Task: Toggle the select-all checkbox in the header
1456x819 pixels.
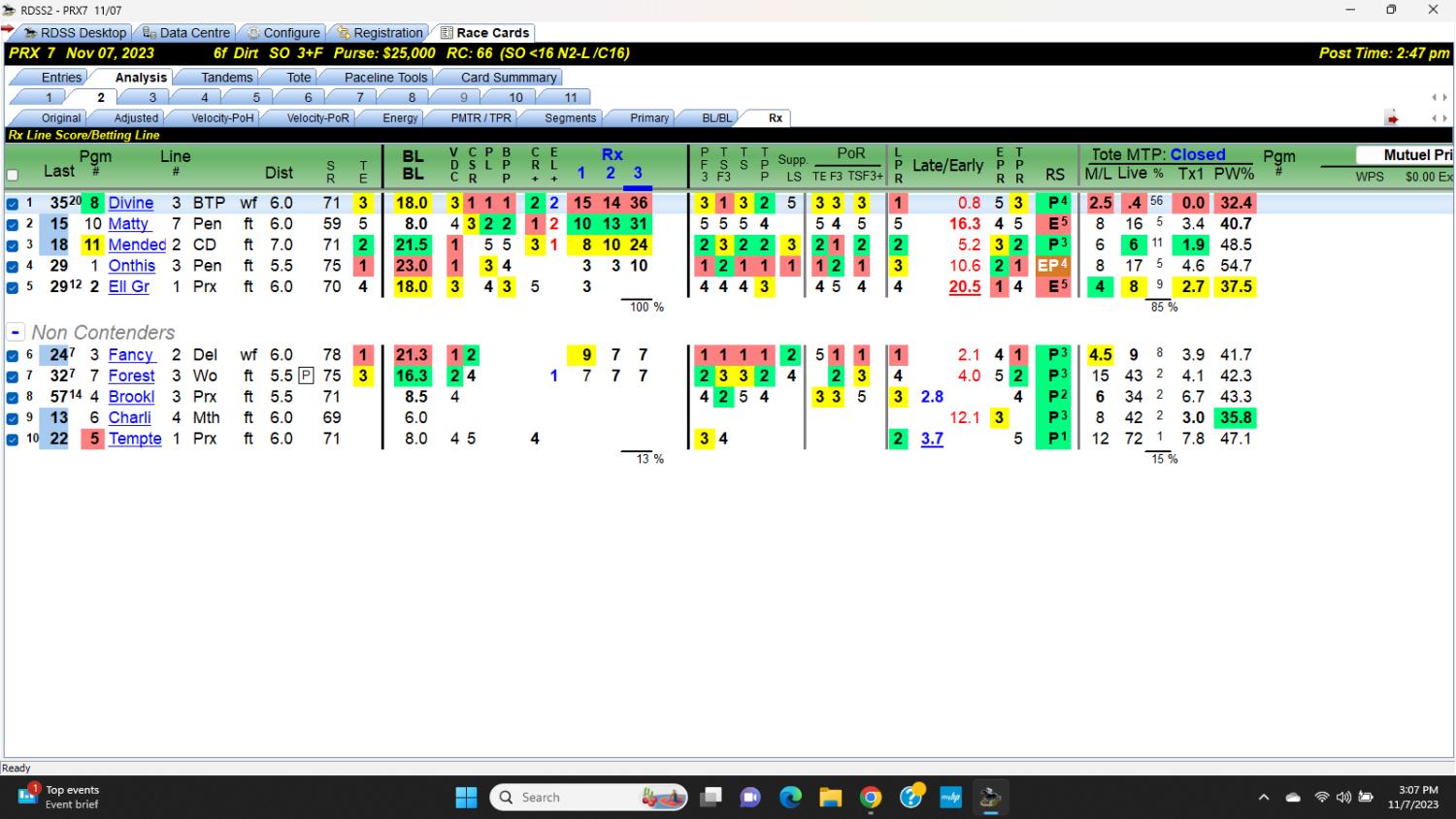Action: 13,176
